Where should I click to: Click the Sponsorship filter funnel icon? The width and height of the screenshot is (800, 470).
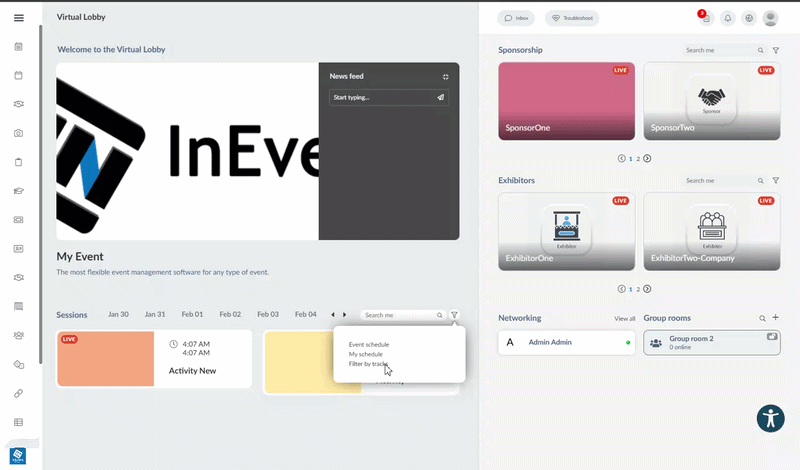776,50
